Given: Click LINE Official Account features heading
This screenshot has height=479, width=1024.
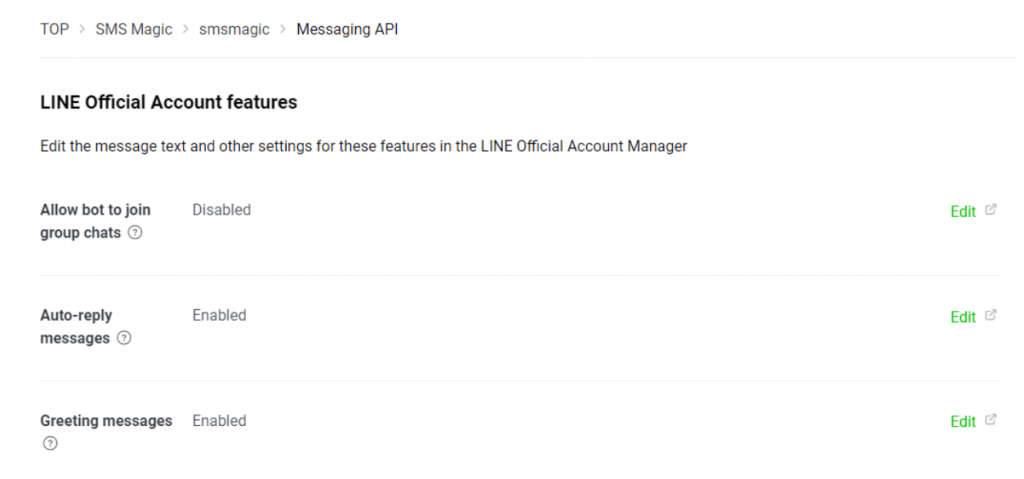Looking at the screenshot, I should tap(168, 103).
